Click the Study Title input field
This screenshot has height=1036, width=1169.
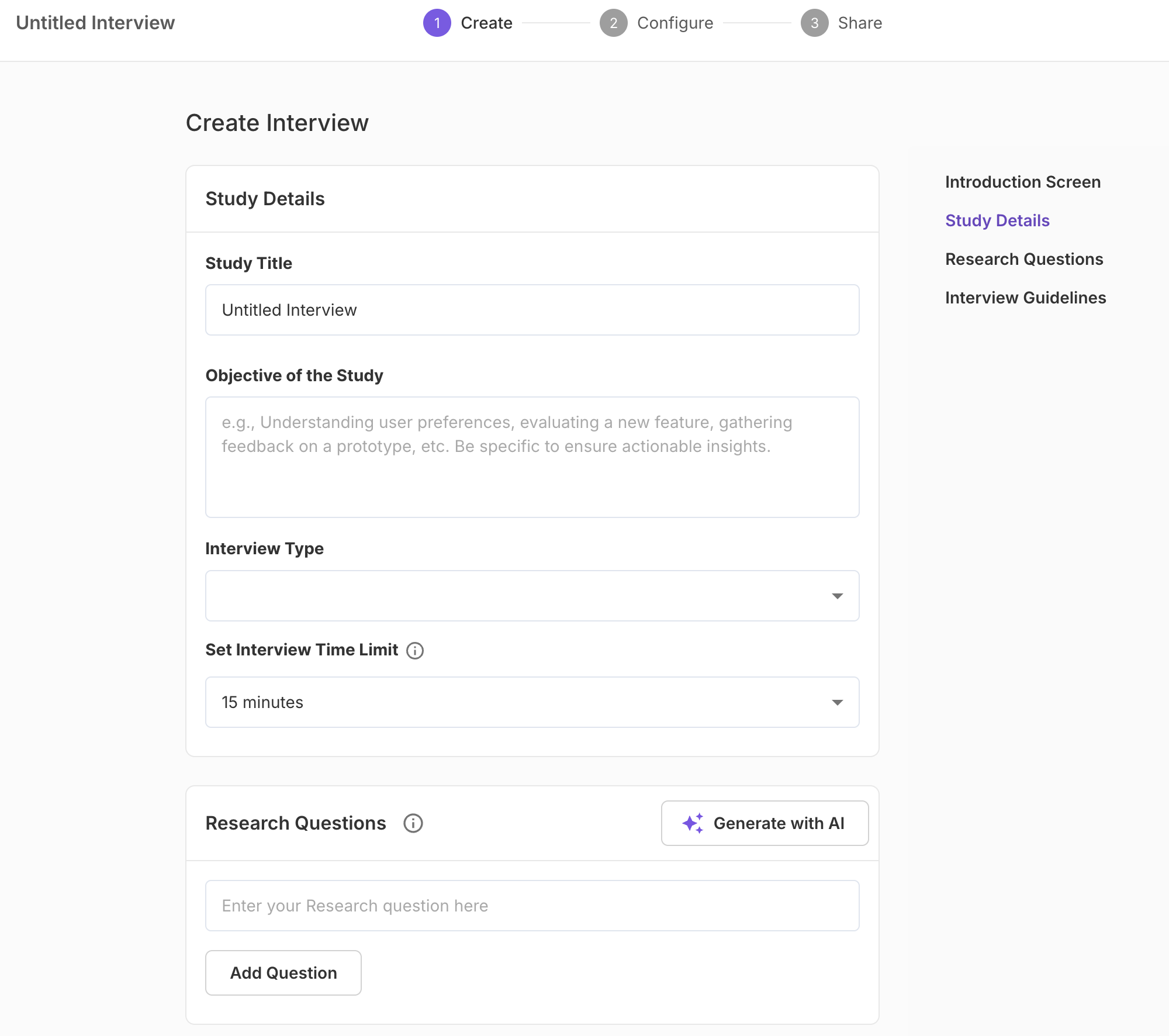tap(531, 310)
